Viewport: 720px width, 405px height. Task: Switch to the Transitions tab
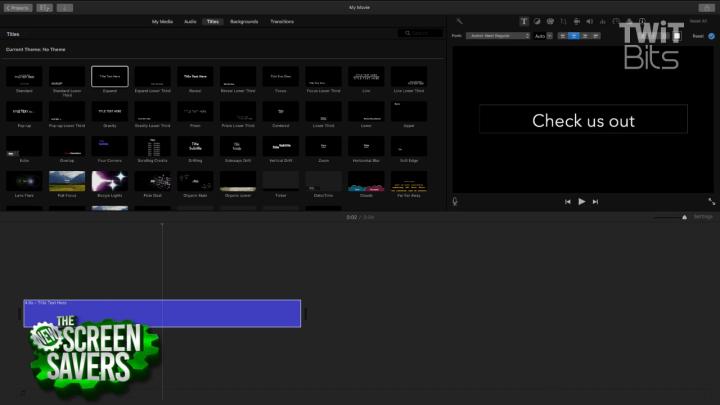281,21
